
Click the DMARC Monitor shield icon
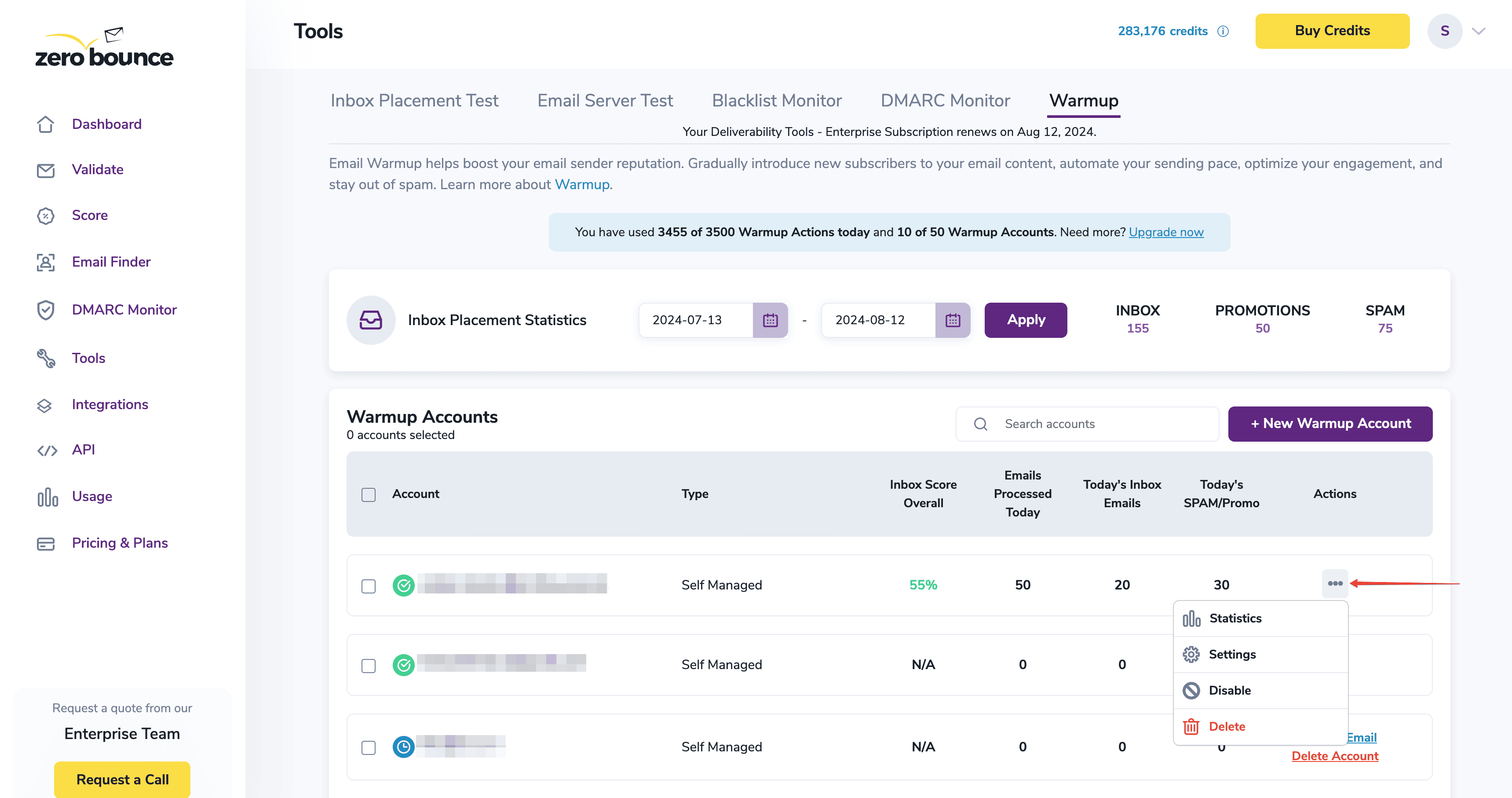click(45, 309)
